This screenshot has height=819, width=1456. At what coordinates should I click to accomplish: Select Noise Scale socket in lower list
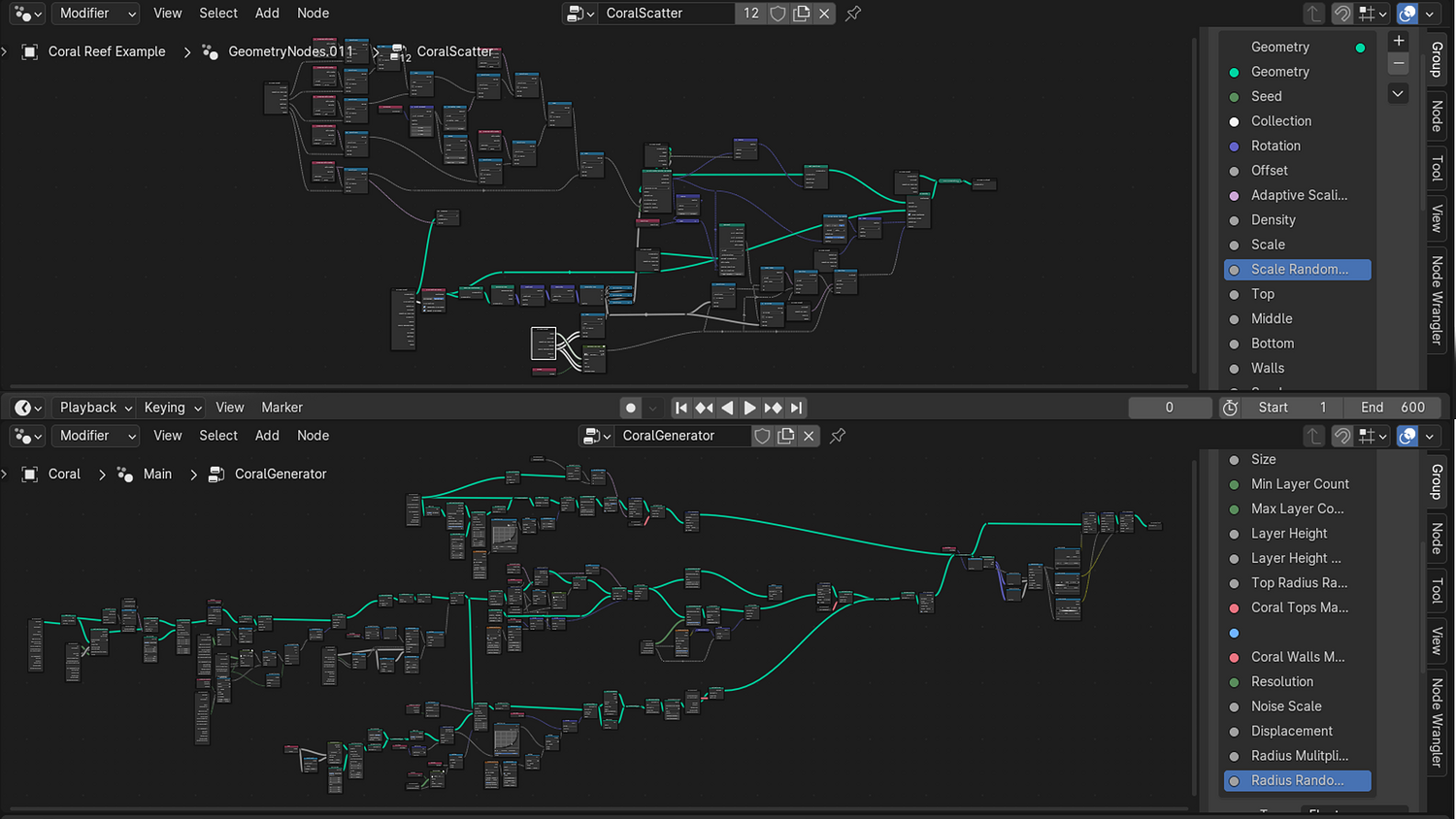[1298, 706]
